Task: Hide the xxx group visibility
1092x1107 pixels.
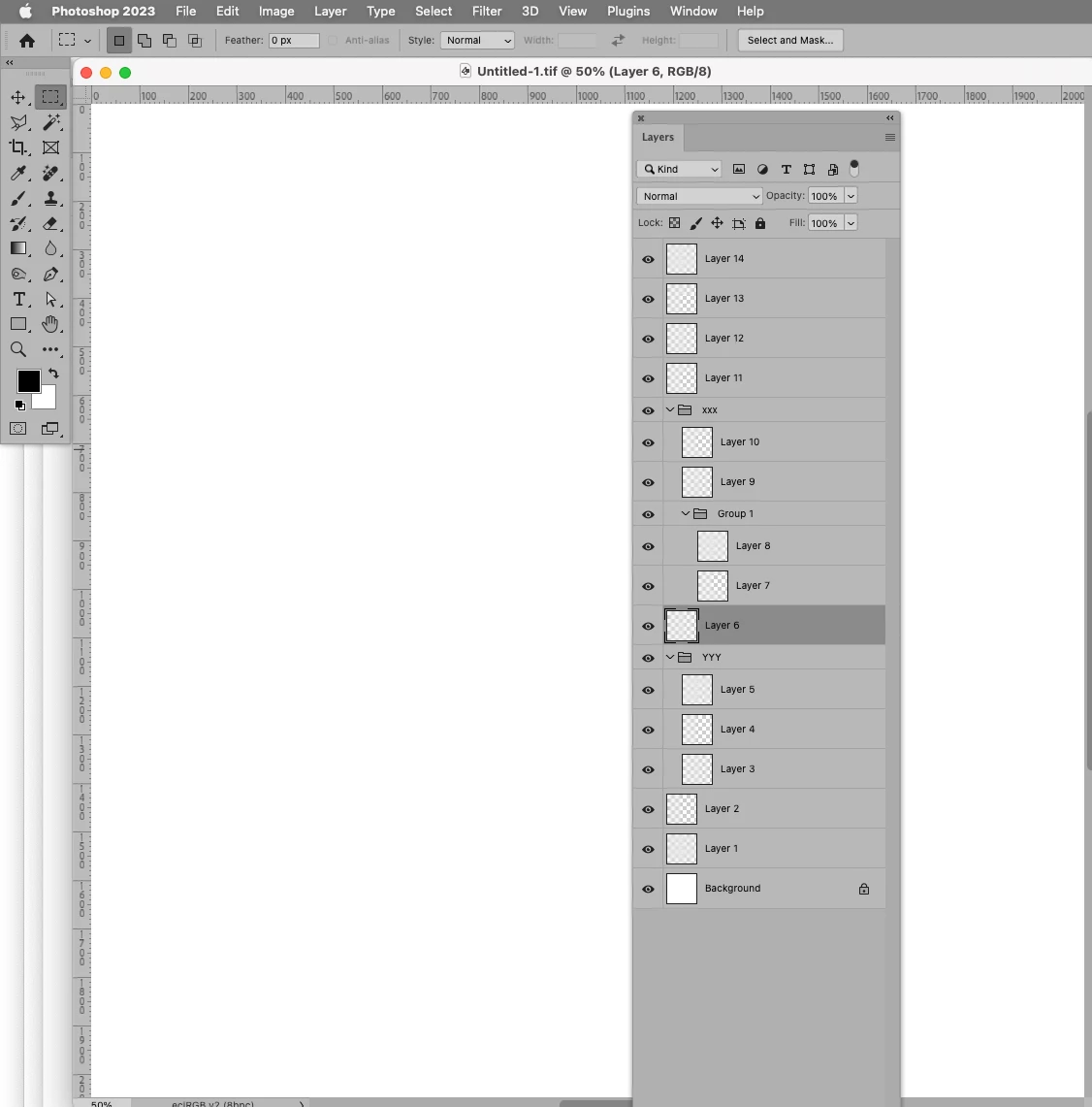Action: [x=648, y=410]
